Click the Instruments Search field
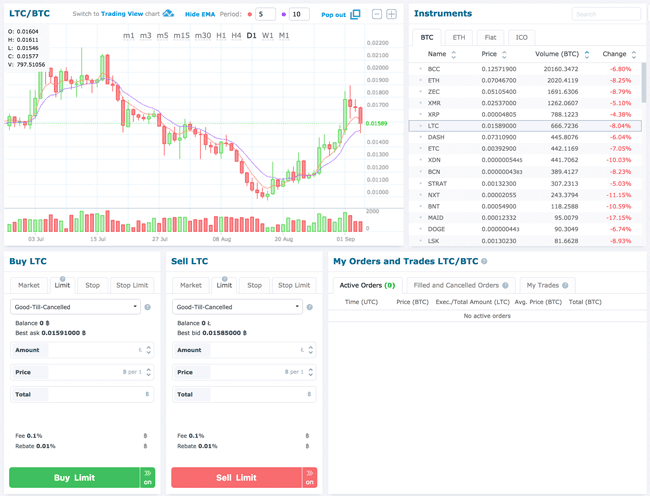The image size is (650, 496). pyautogui.click(x=606, y=14)
